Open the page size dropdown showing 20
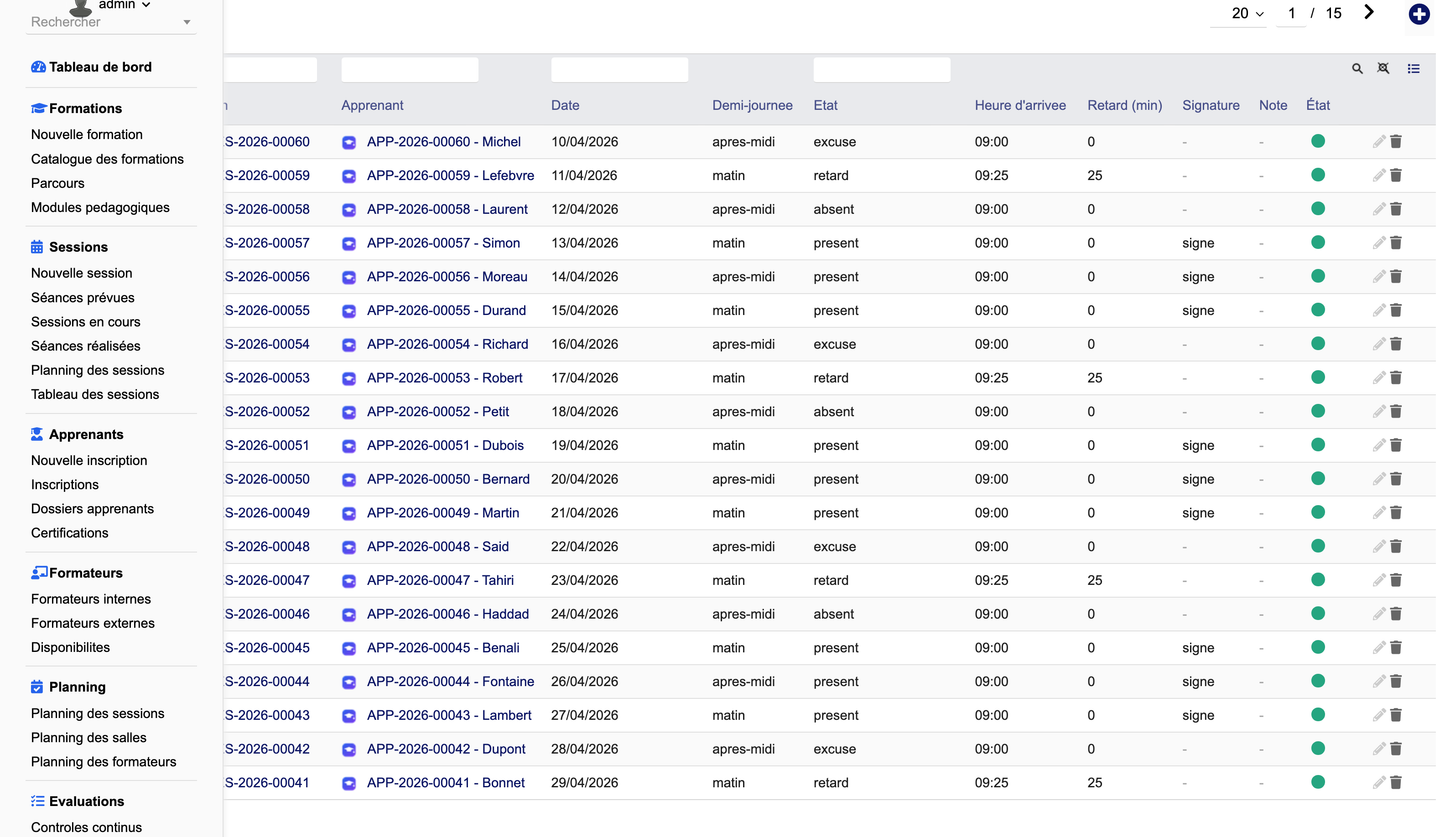Screen dimensions: 1445x837 pos(1248,14)
